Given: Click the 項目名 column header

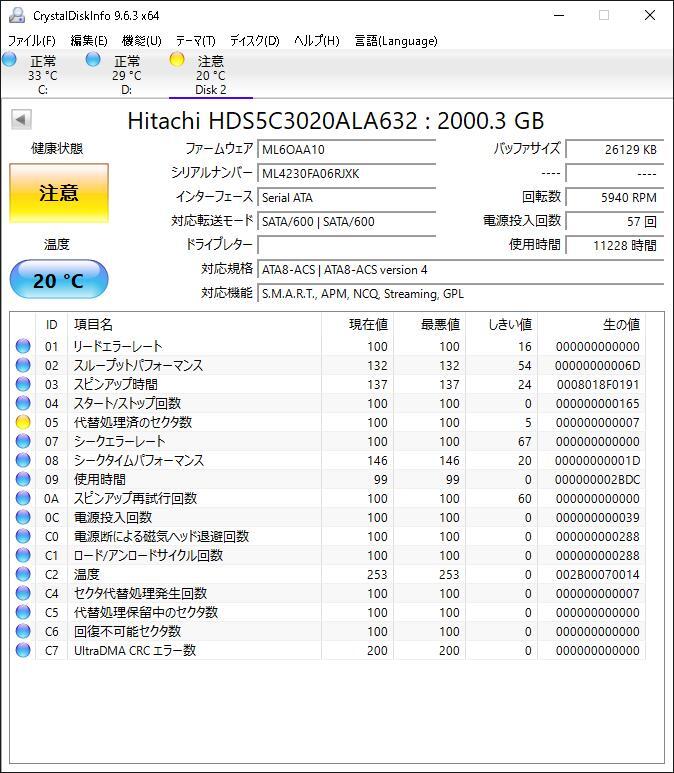Looking at the screenshot, I should 194,324.
